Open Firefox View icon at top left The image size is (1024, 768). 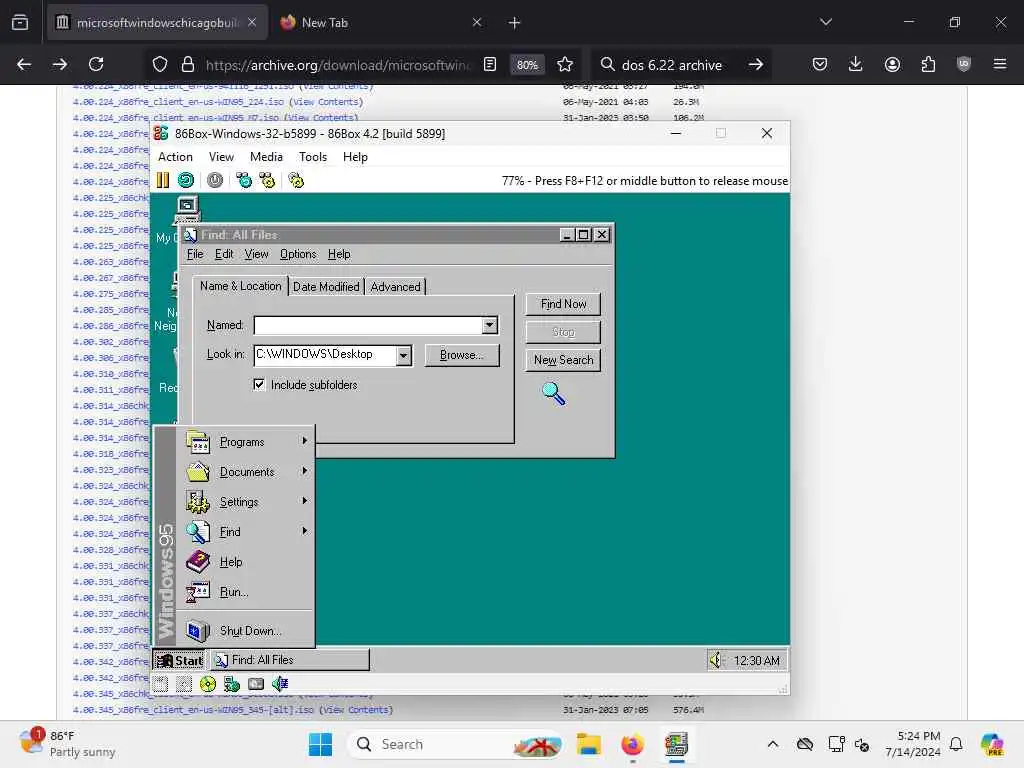pos(20,23)
